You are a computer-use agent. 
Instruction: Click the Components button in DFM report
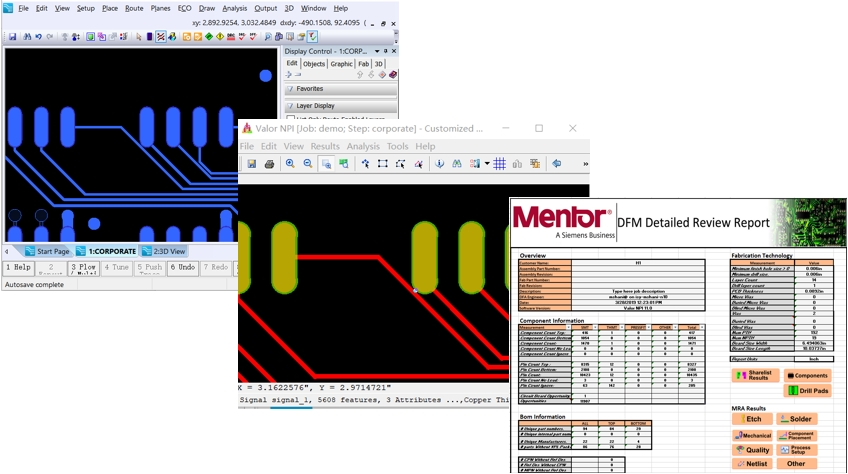click(x=807, y=375)
